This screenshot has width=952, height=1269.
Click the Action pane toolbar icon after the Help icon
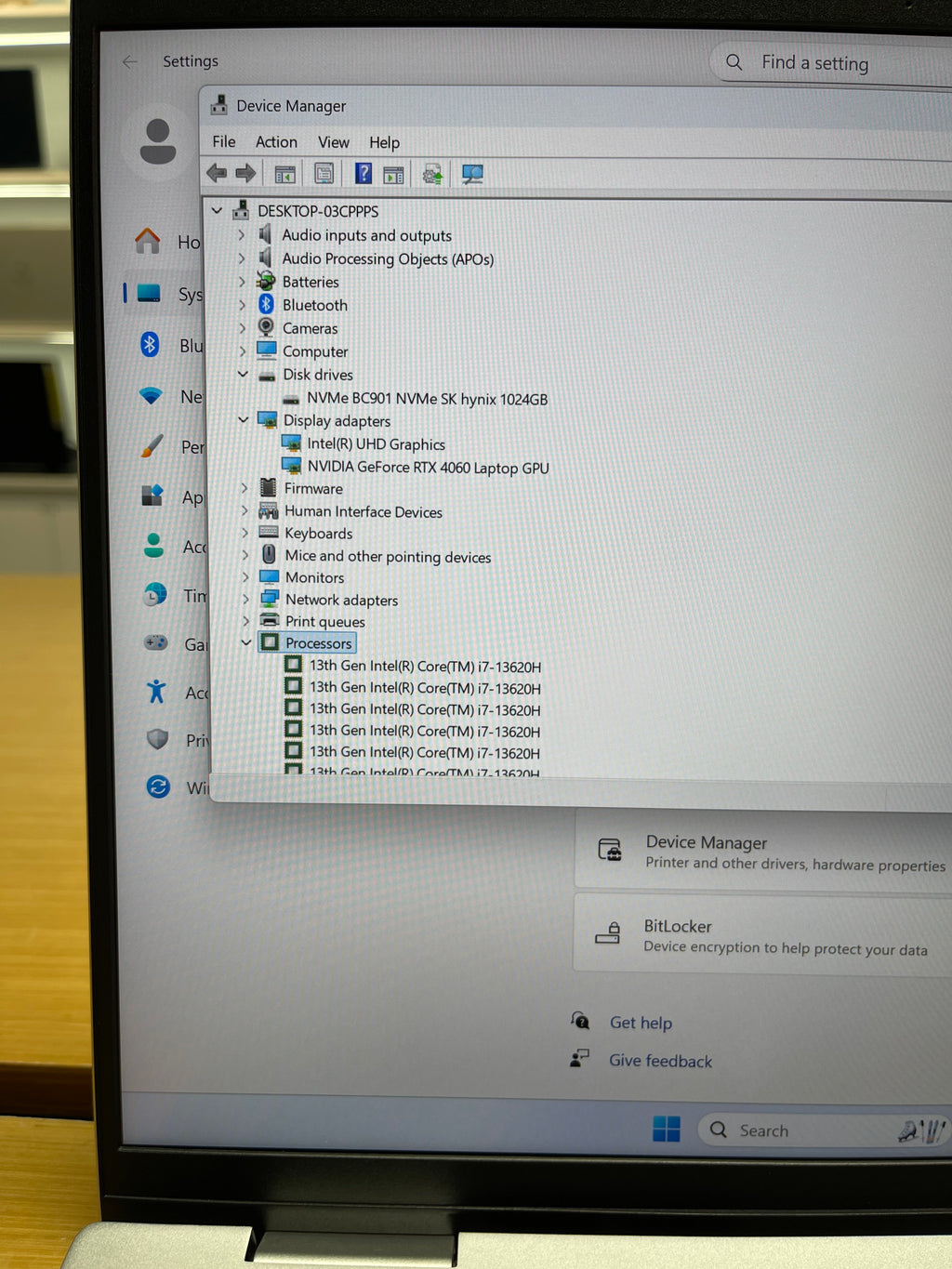(x=393, y=174)
